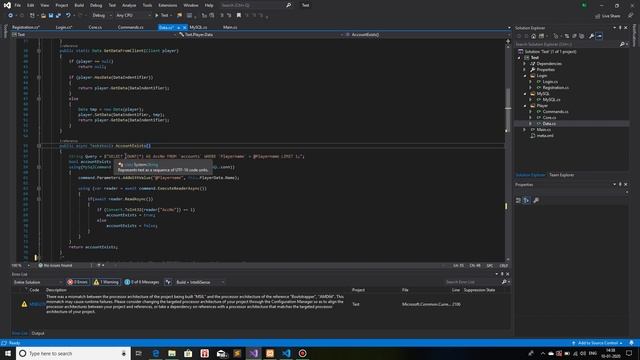This screenshot has width=640, height=360.
Task: Open the Entire Solution scope dropdown
Action: (x=38, y=282)
